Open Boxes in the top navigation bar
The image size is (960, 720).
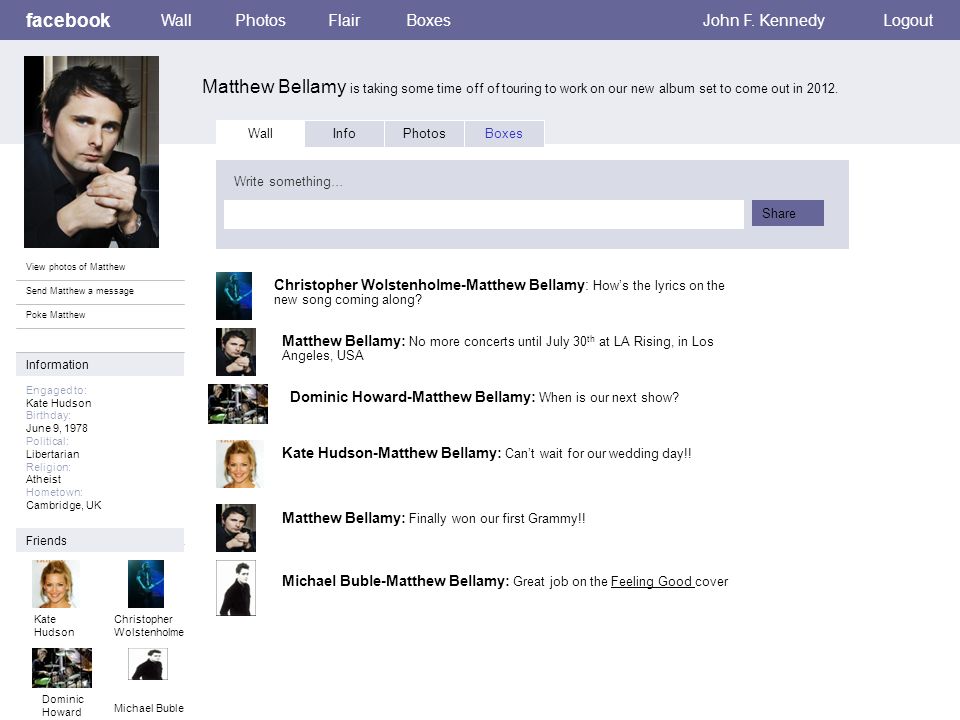[428, 20]
